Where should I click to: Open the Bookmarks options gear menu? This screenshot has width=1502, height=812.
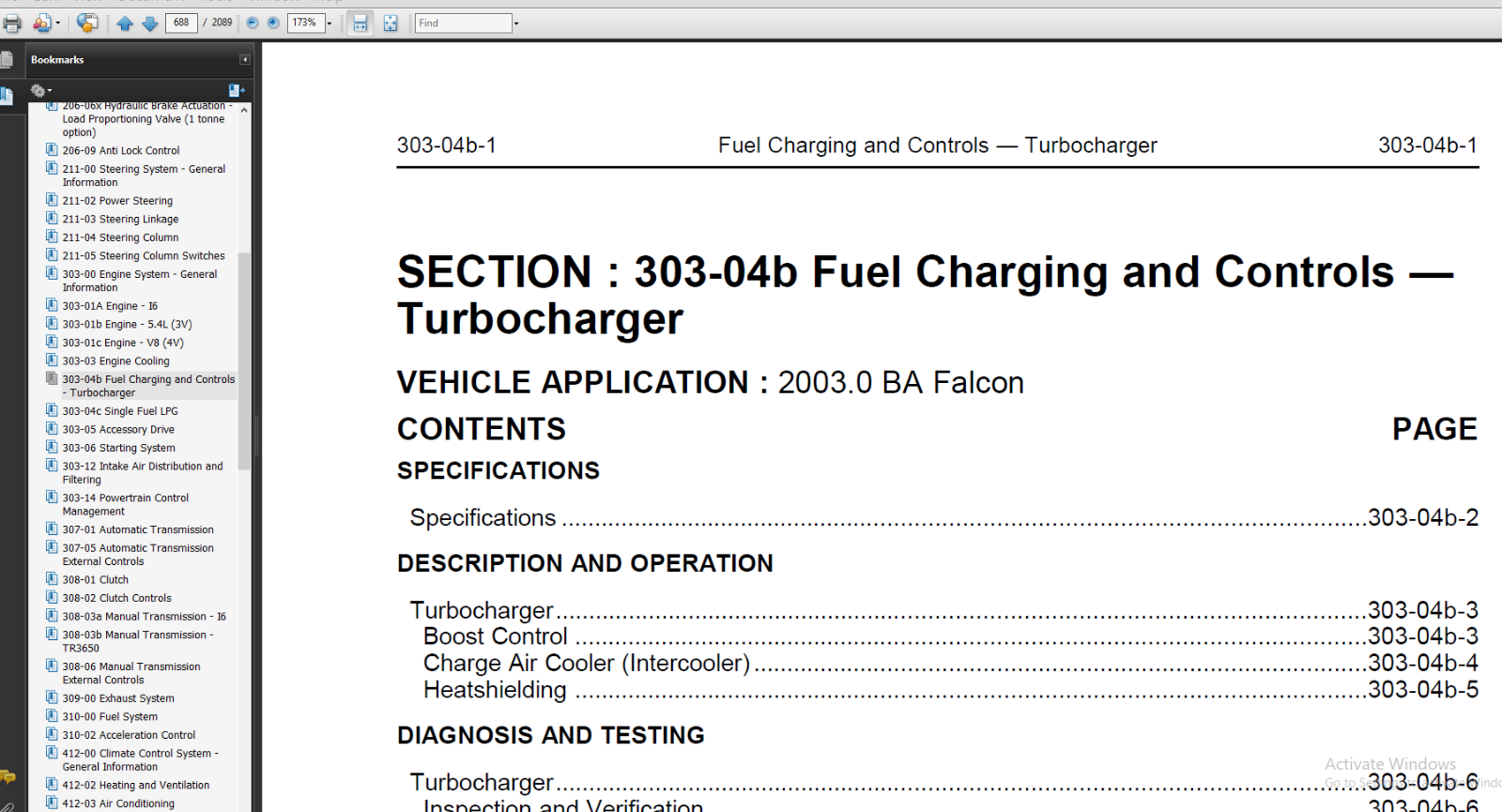pyautogui.click(x=40, y=90)
